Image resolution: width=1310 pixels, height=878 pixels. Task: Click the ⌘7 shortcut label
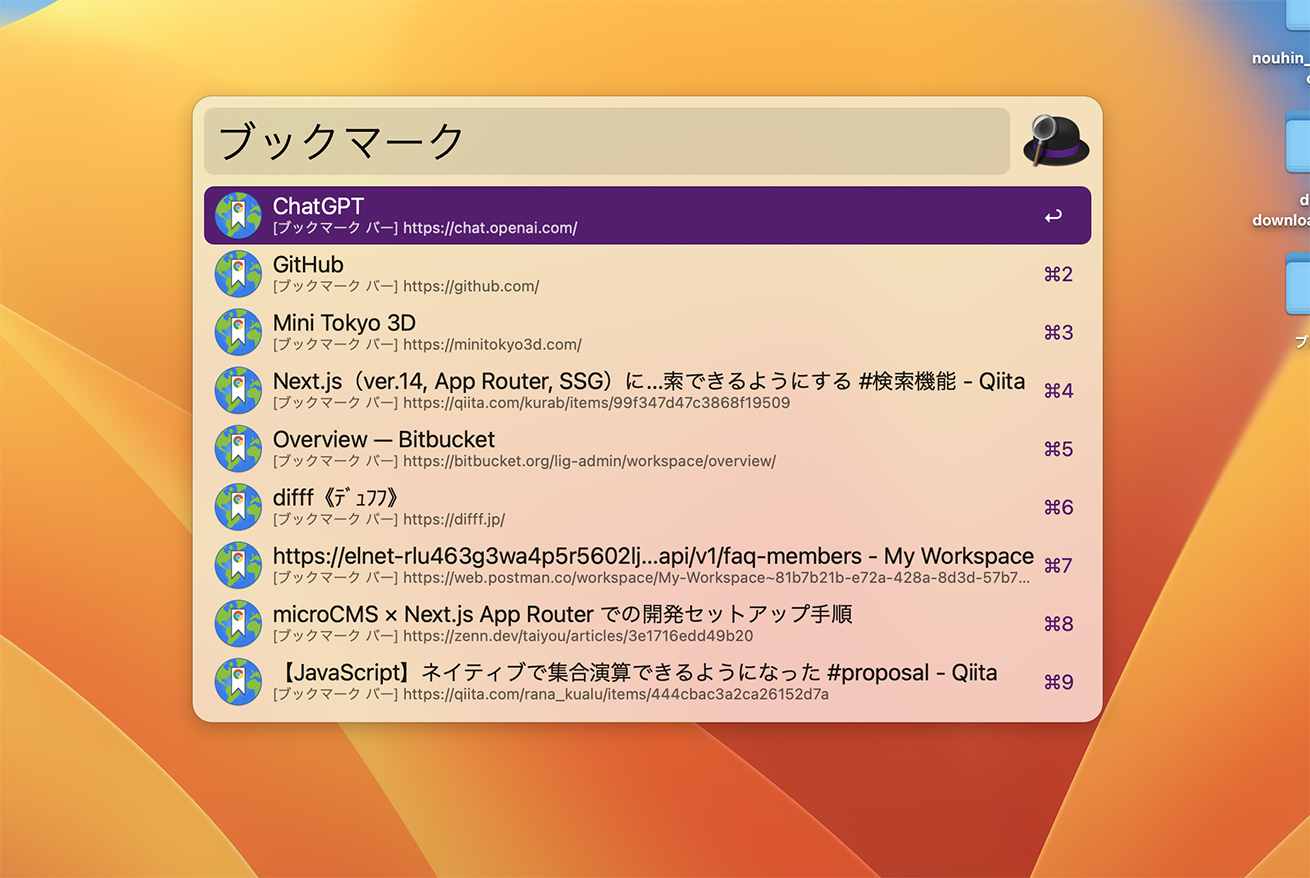tap(1058, 565)
